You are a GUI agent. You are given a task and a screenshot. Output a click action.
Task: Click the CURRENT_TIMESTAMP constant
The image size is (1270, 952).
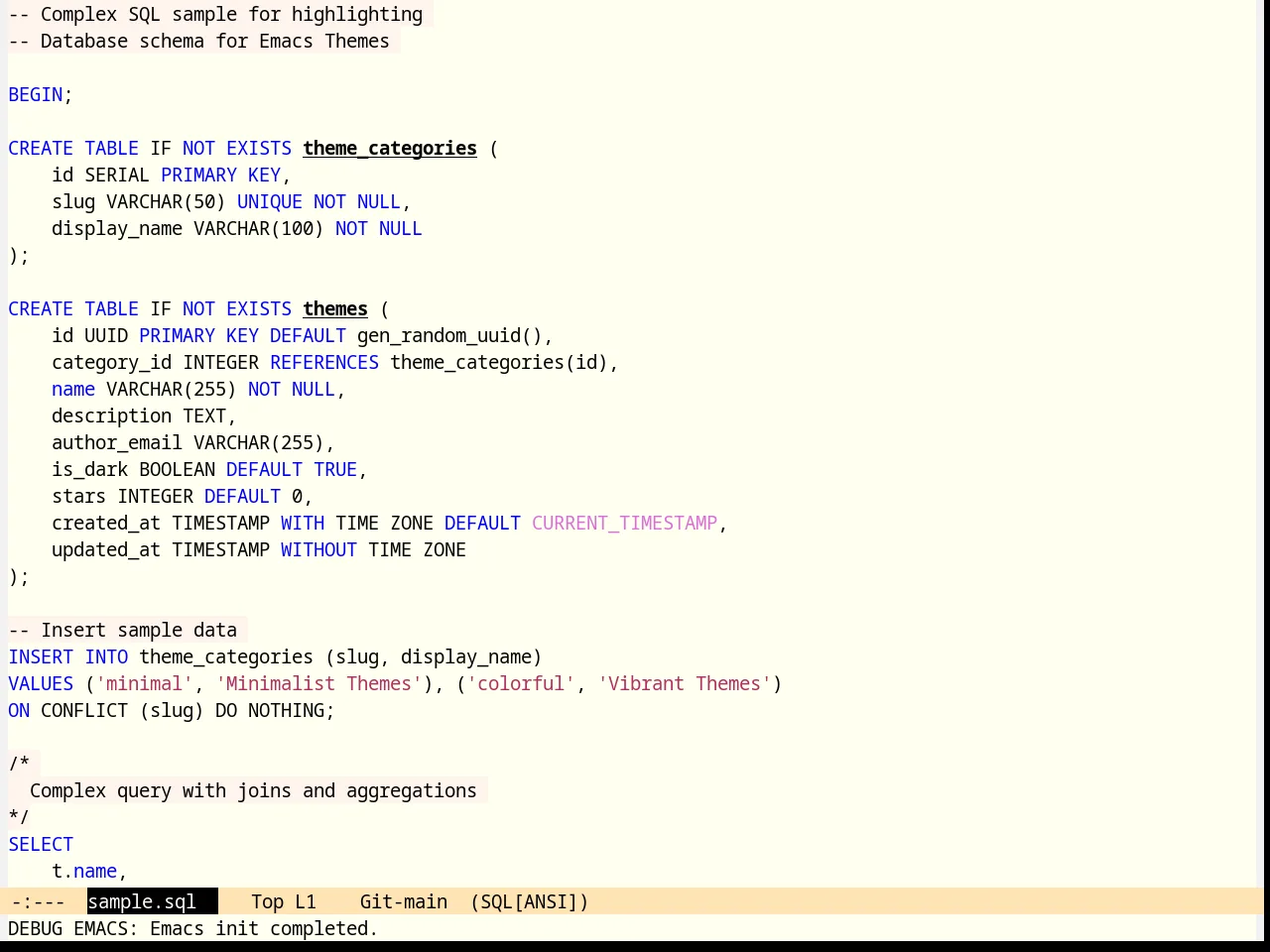624,523
